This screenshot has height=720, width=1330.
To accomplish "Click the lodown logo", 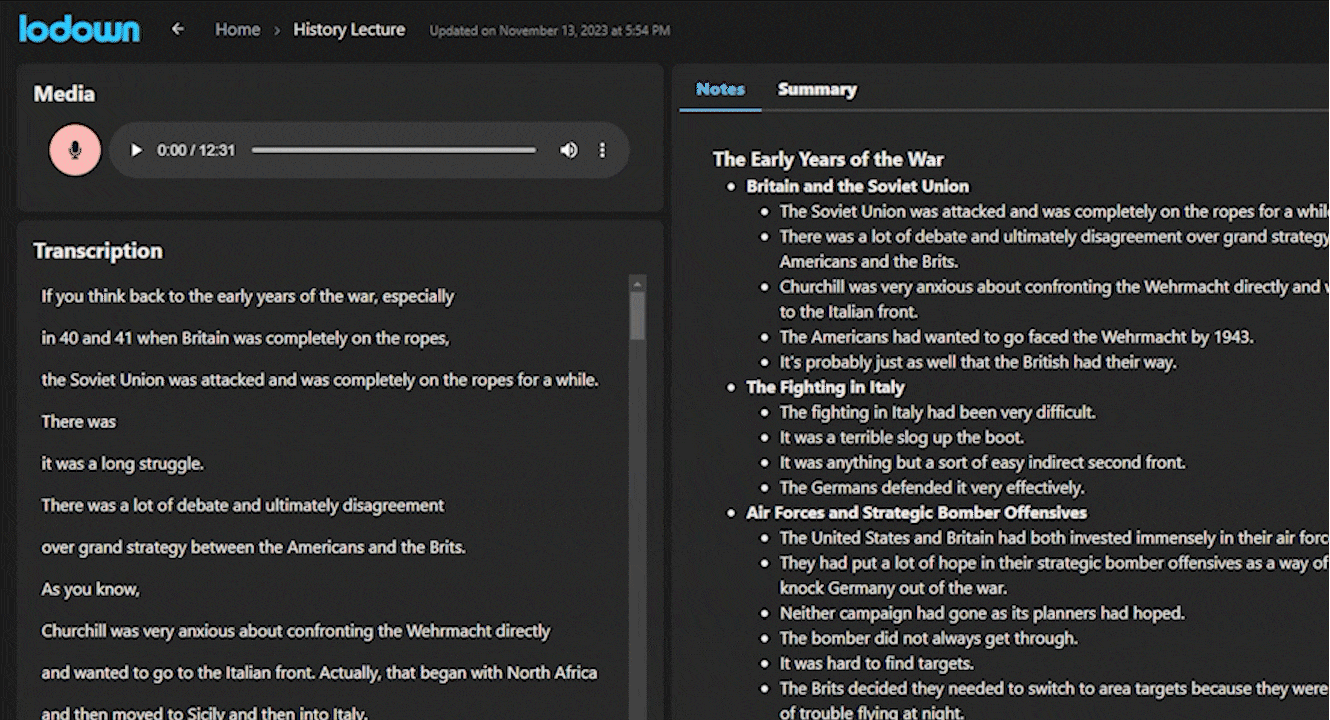I will (79, 29).
